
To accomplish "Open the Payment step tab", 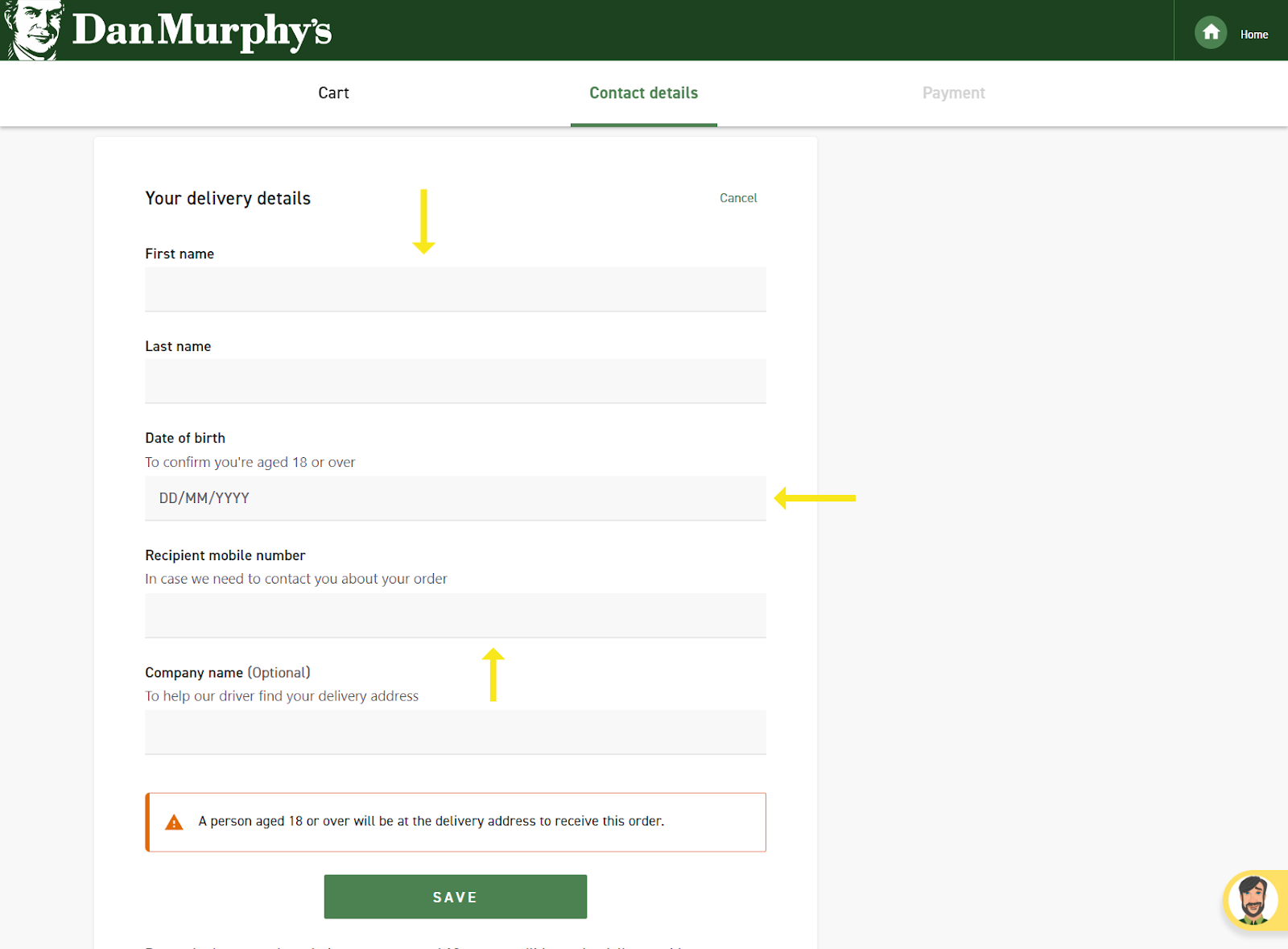I will click(953, 93).
